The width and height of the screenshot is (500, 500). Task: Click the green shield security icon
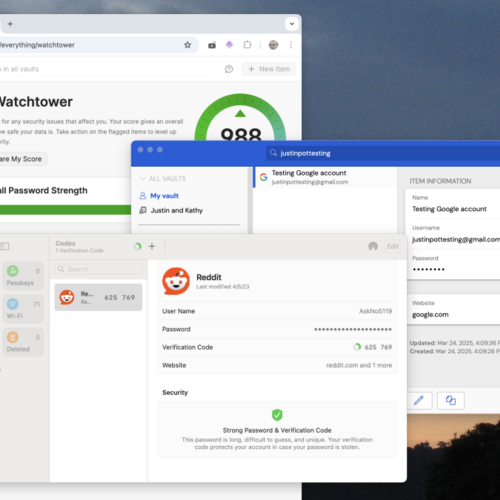coord(277,415)
